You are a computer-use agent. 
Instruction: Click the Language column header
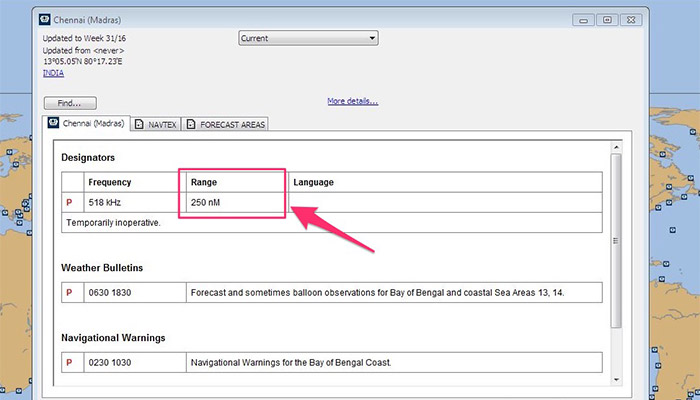click(x=314, y=182)
